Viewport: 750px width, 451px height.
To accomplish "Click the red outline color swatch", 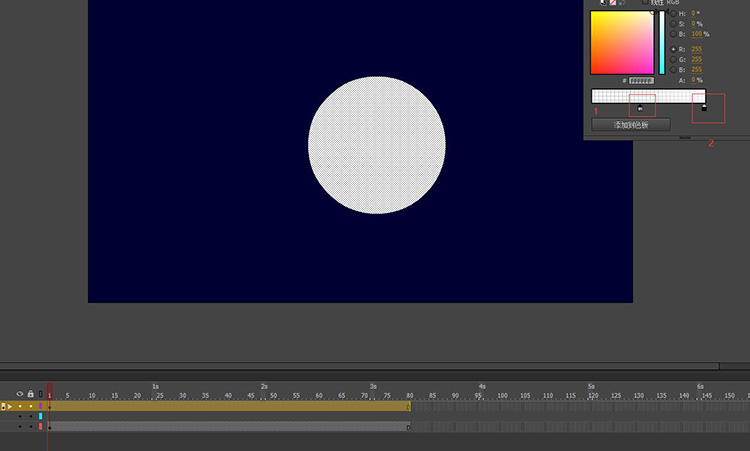I will click(x=41, y=427).
